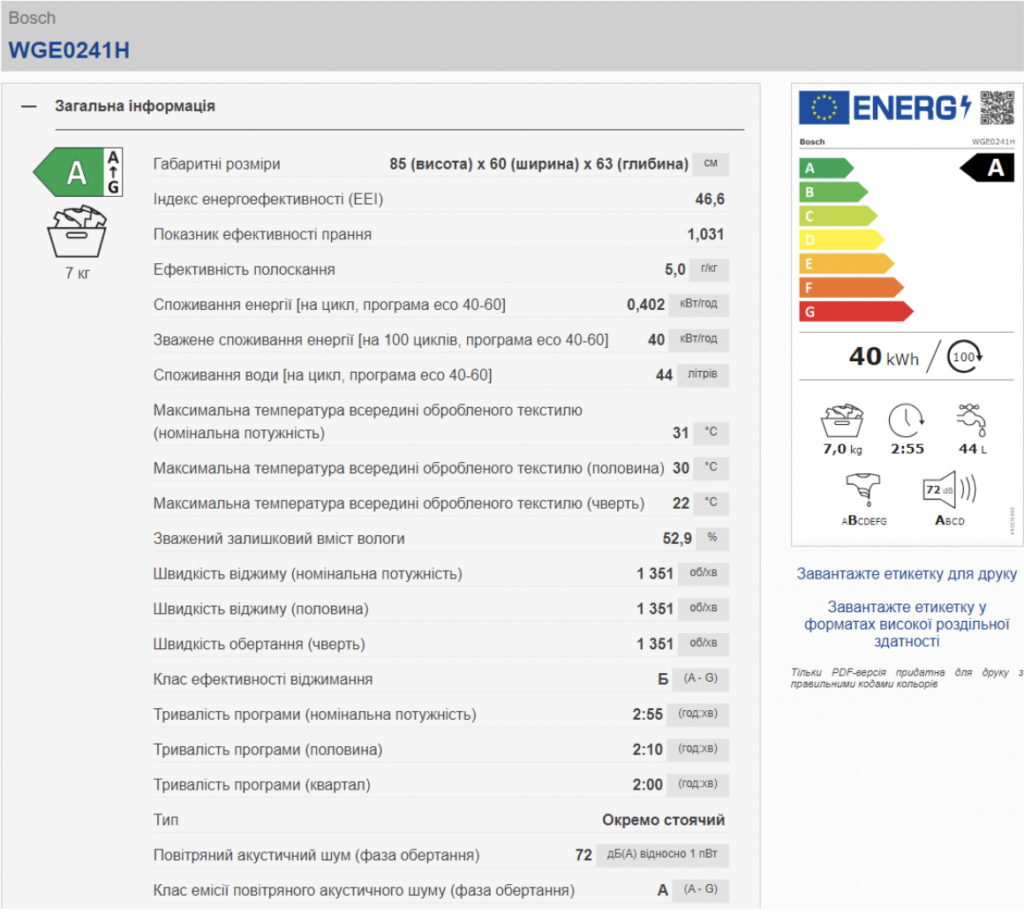1024x915 pixels.
Task: Open the Завантажте етикетку для друку link
Action: point(906,574)
